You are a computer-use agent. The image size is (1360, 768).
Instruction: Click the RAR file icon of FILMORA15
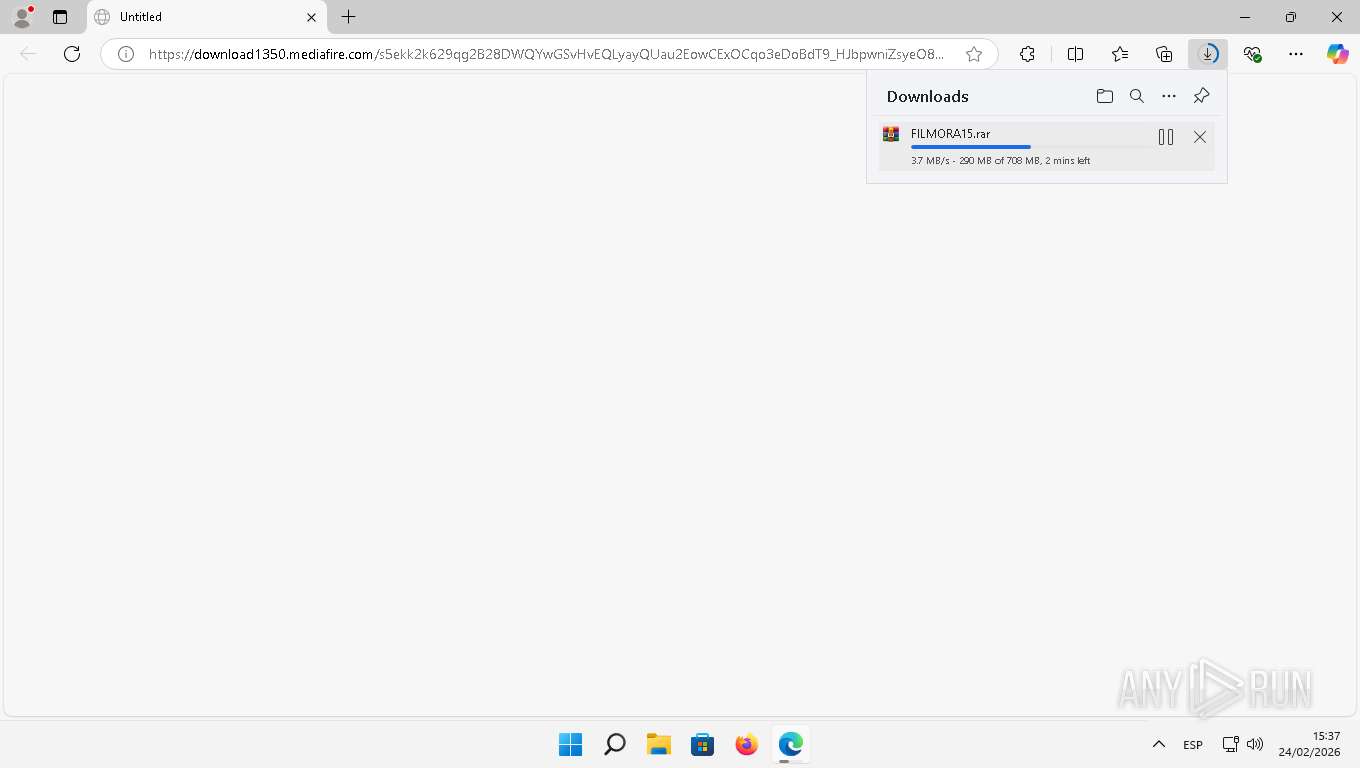click(891, 134)
